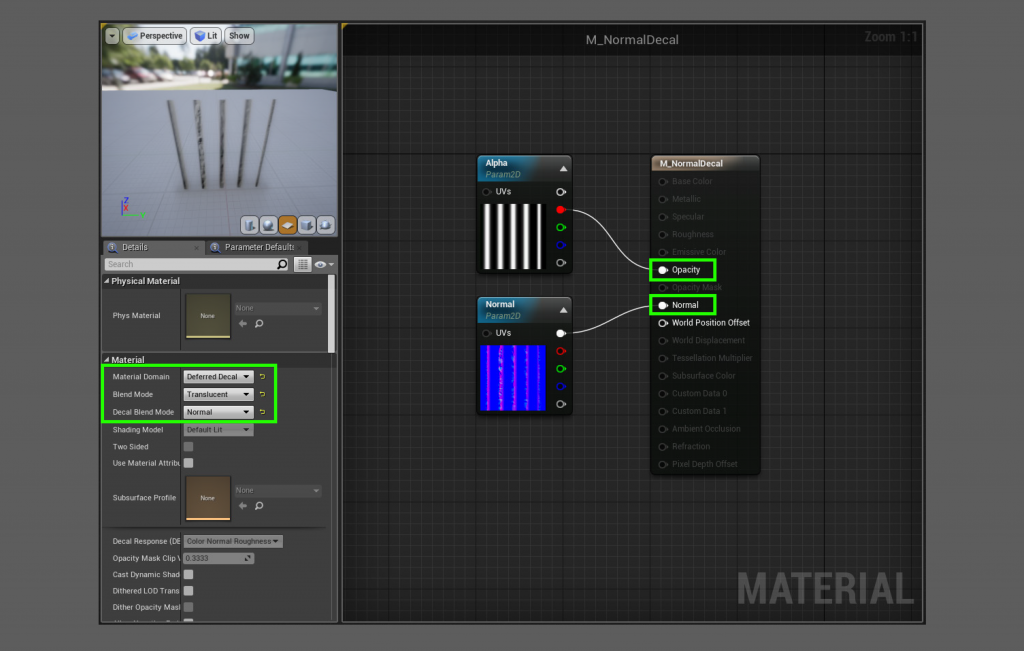Click the Normal node red channel output pin
Screen dimensions: 1024x651
[x=560, y=351]
